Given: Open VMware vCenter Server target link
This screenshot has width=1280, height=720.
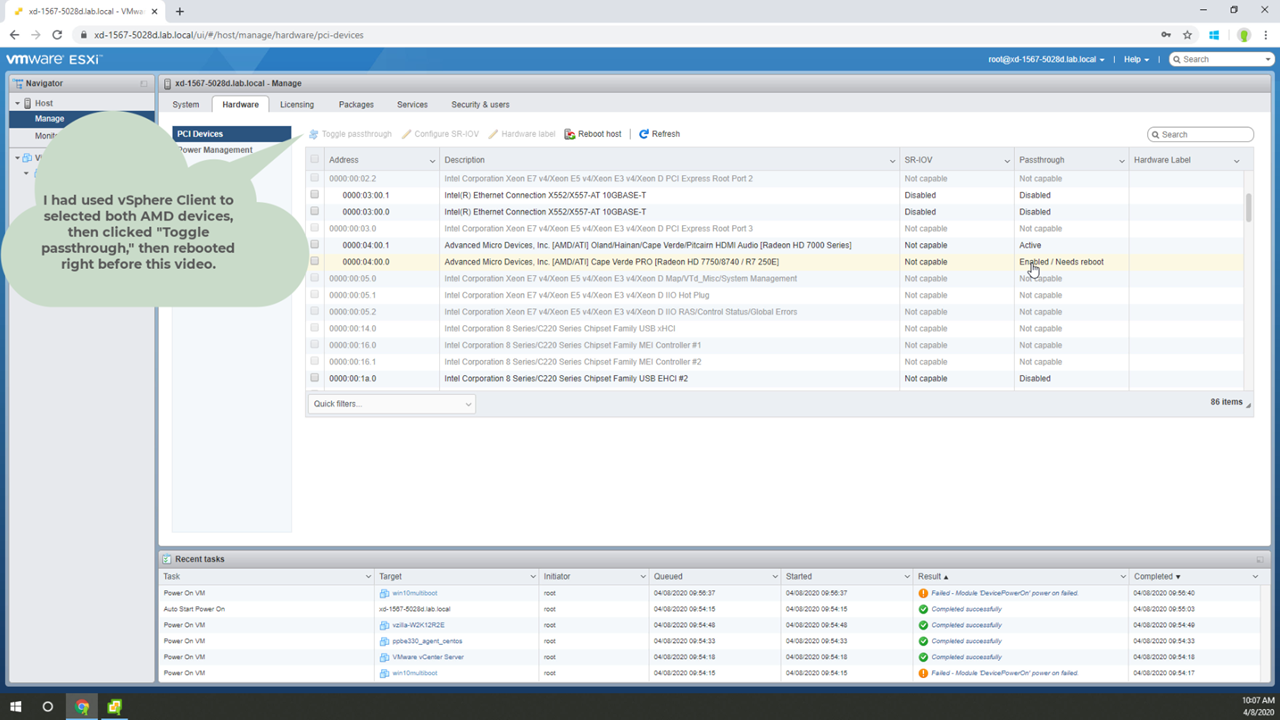Looking at the screenshot, I should (428, 657).
